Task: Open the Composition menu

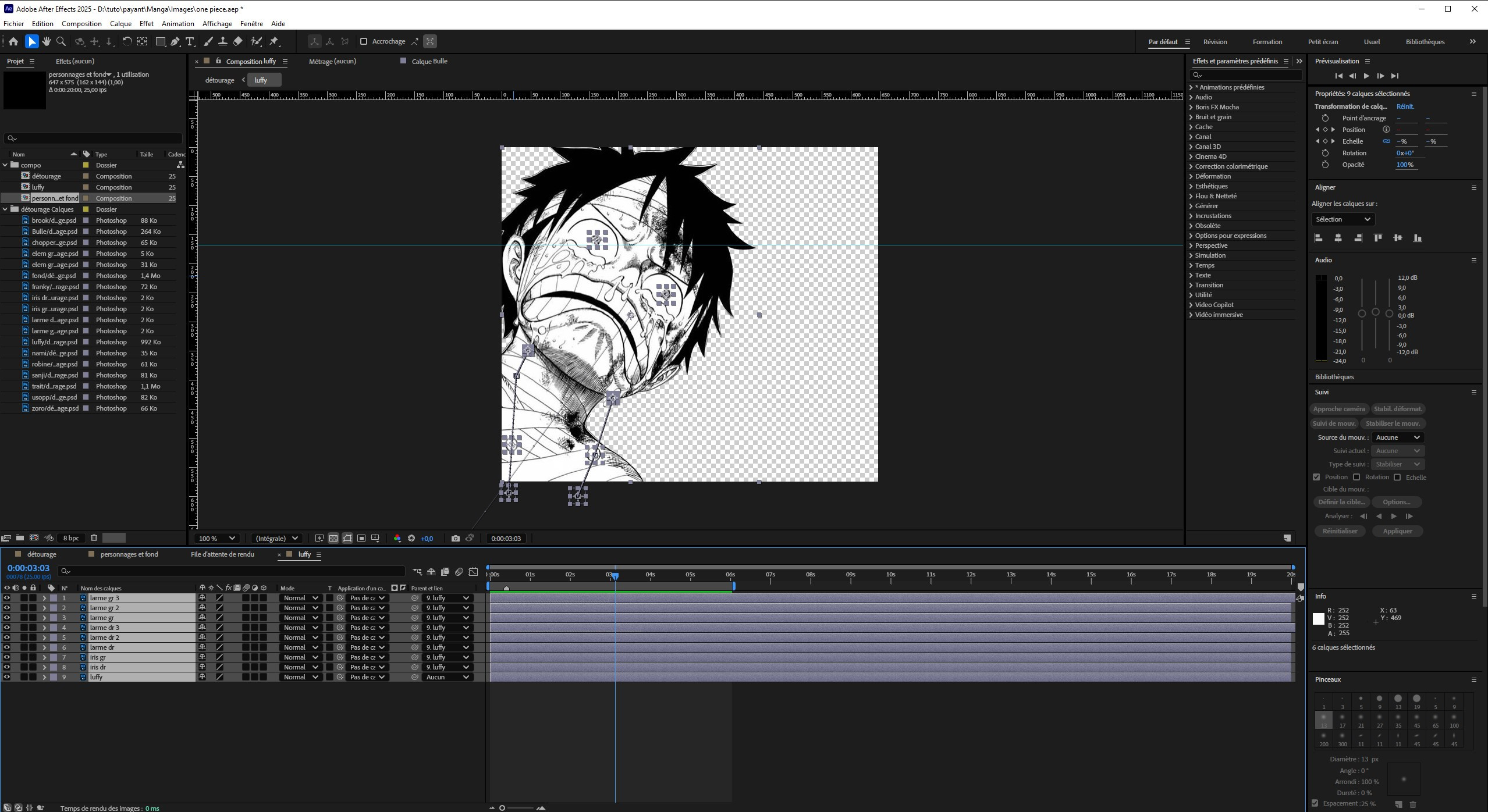Action: (x=81, y=24)
